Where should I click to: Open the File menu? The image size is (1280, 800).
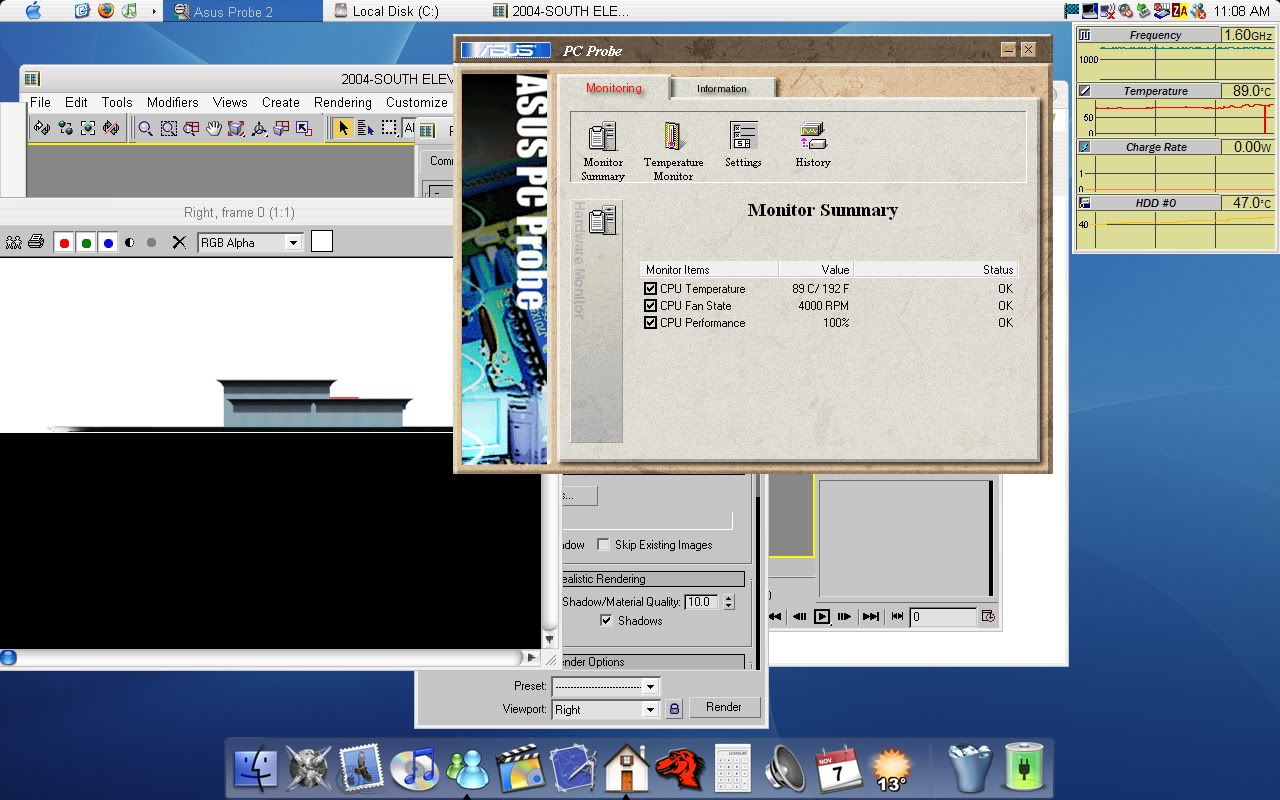pos(40,102)
